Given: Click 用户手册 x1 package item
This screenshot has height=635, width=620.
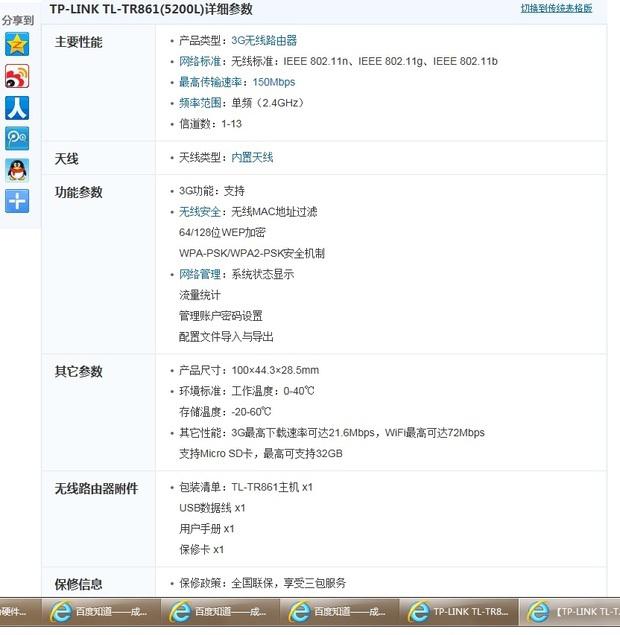Looking at the screenshot, I should 207,528.
